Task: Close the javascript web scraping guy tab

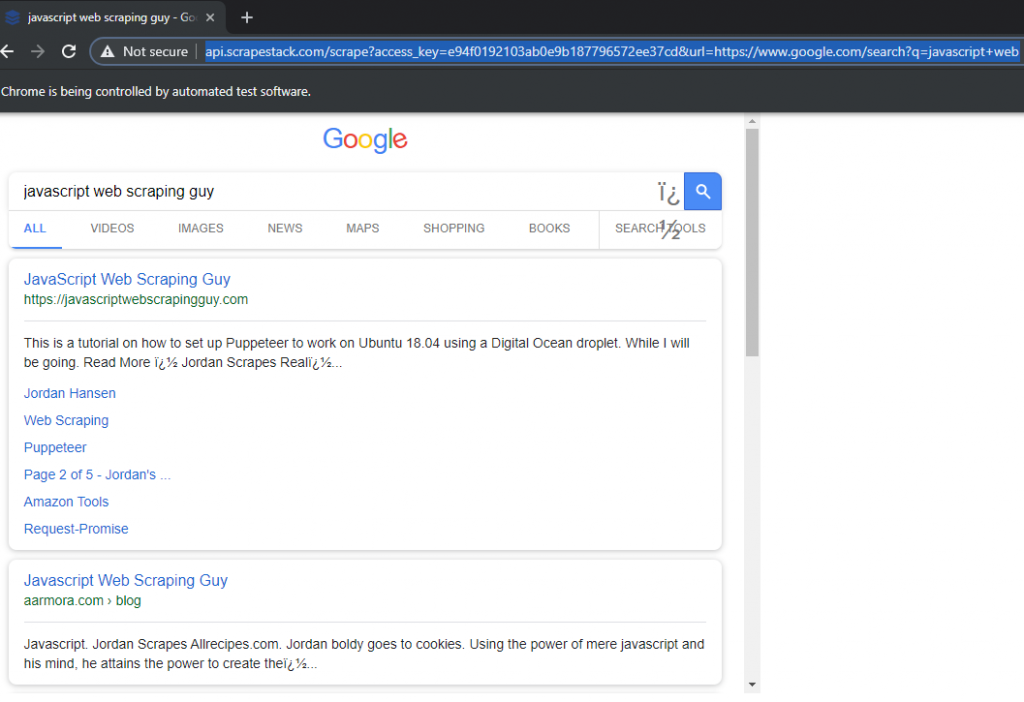Action: tap(210, 18)
